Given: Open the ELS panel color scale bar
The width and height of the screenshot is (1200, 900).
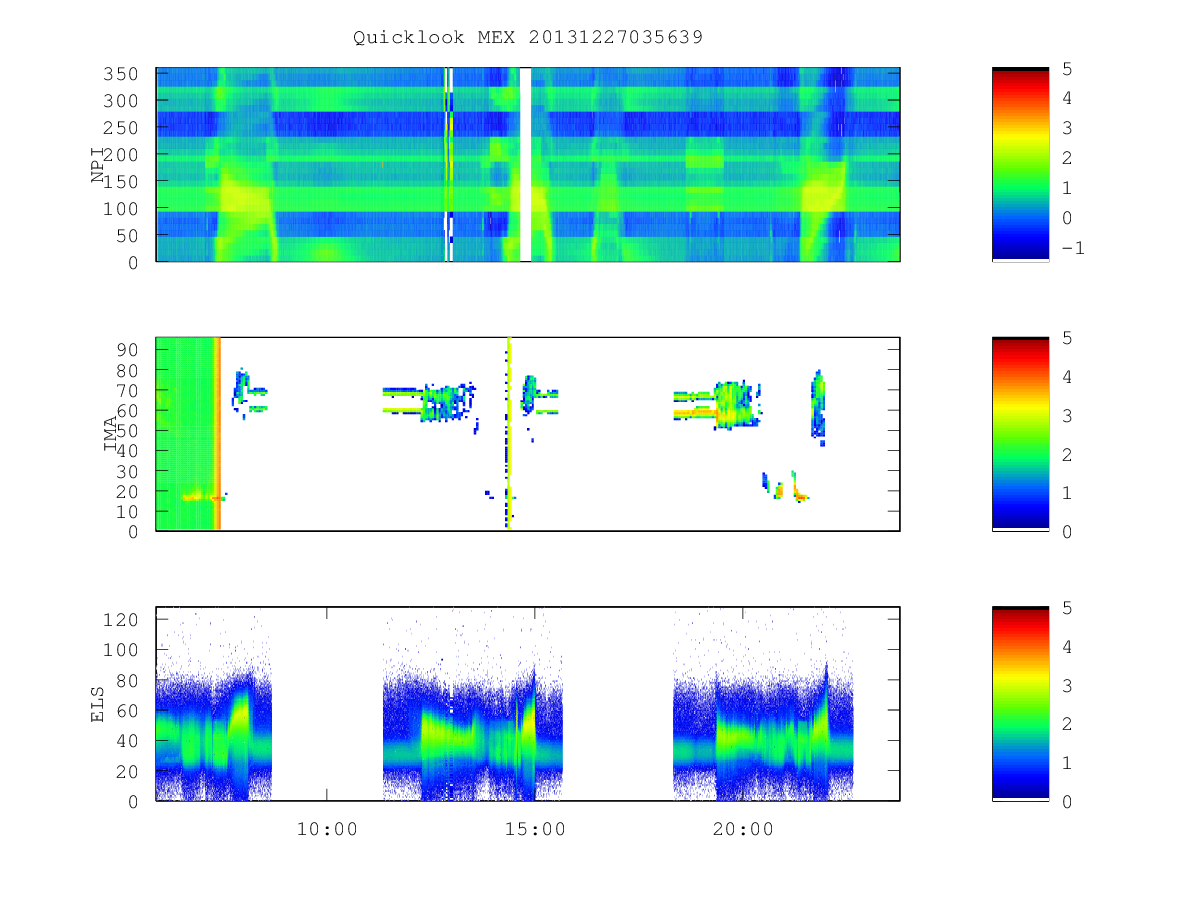Looking at the screenshot, I should pos(1020,703).
